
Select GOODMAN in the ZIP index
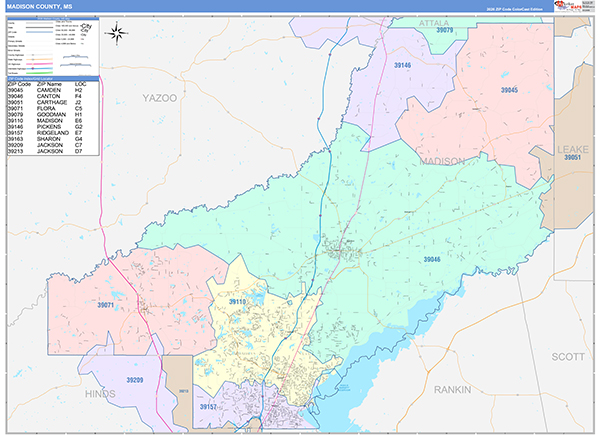51,114
